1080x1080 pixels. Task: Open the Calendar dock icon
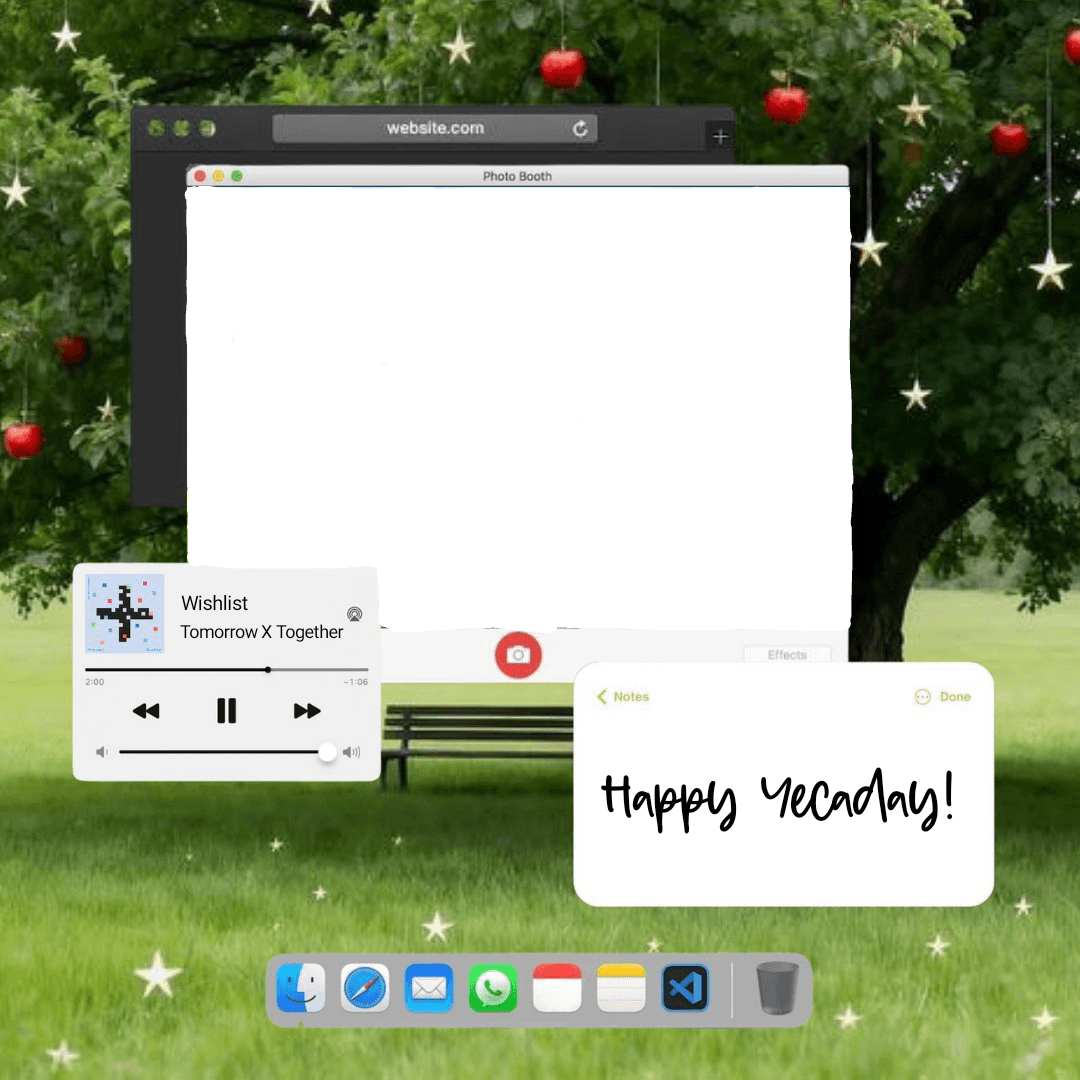point(557,988)
